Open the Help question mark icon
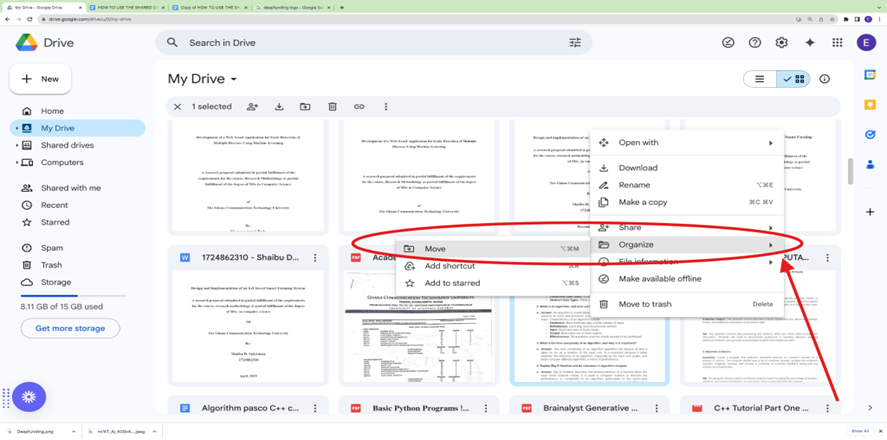This screenshot has width=887, height=440. point(755,43)
